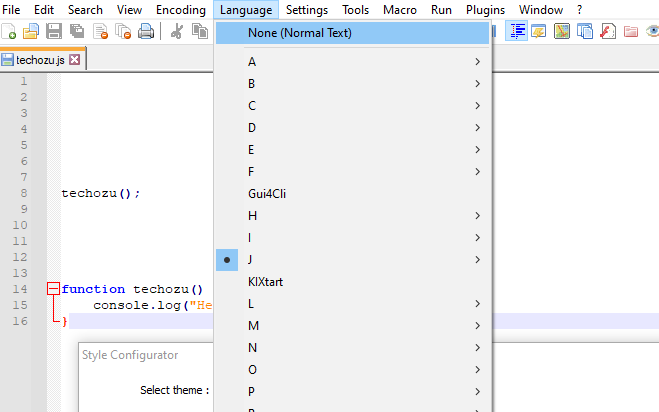659x412 pixels.
Task: Click the user-defined language lightning icon
Action: (x=539, y=32)
